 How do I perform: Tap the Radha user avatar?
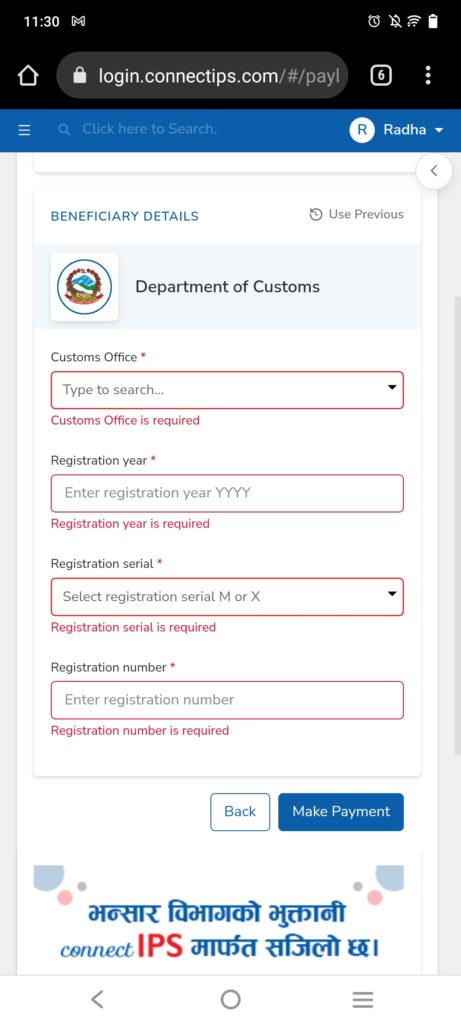coord(362,130)
